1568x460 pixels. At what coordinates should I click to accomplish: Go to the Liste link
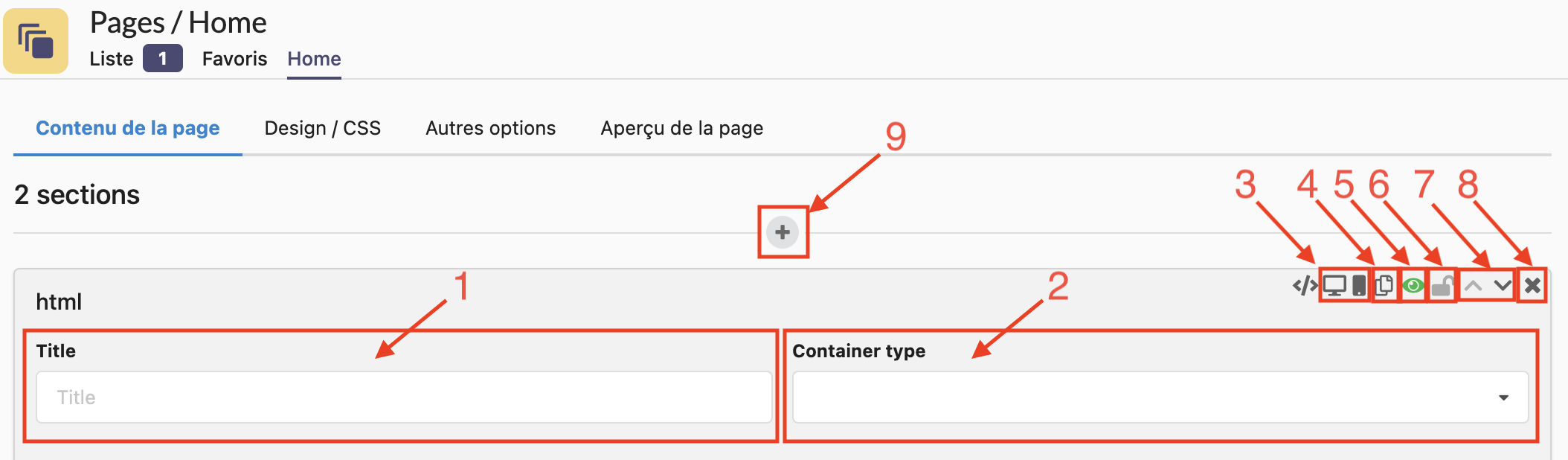click(112, 59)
